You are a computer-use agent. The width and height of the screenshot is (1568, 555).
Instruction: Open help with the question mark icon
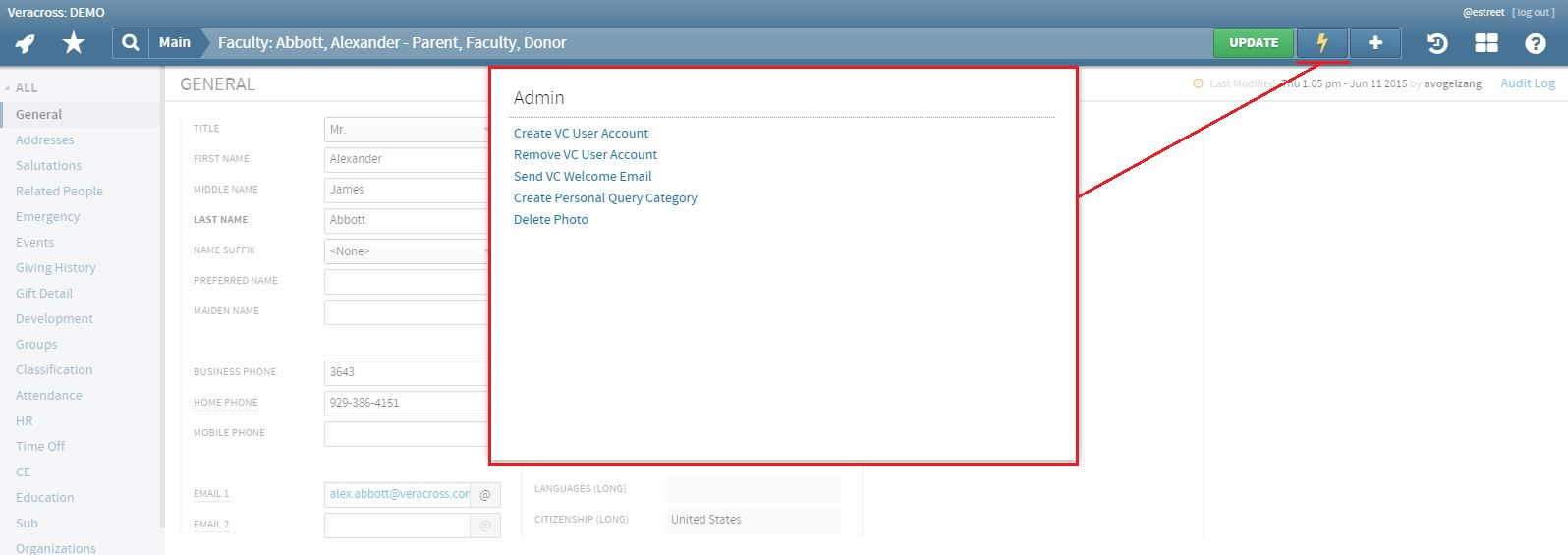coord(1535,43)
